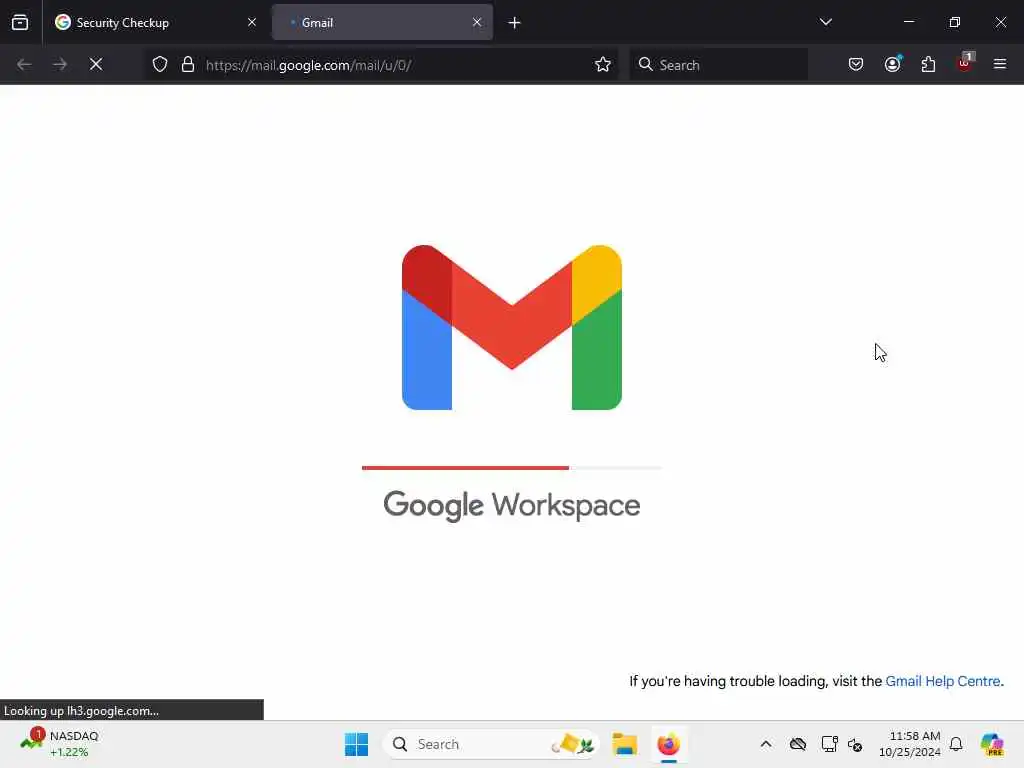Launch File Explorer from taskbar
Viewport: 1024px width, 768px height.
624,744
